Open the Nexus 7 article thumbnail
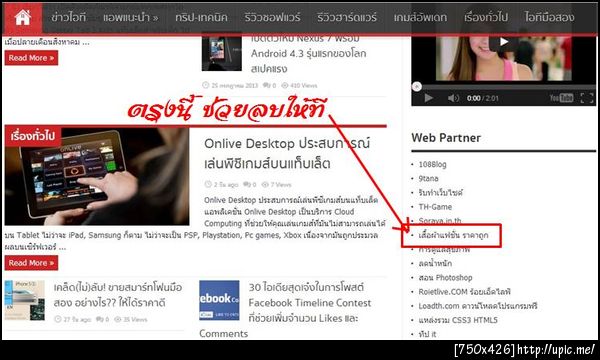 (222, 53)
